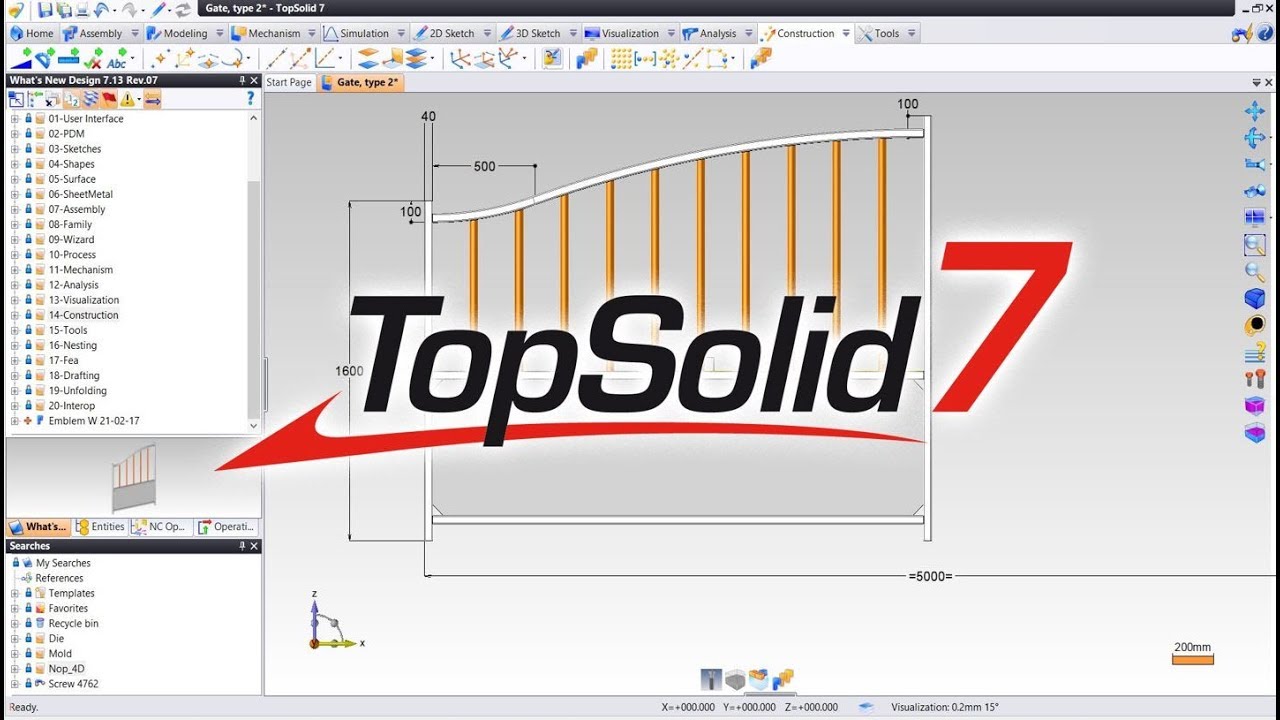Click the pink cube icon in view toolbar

coord(1254,406)
